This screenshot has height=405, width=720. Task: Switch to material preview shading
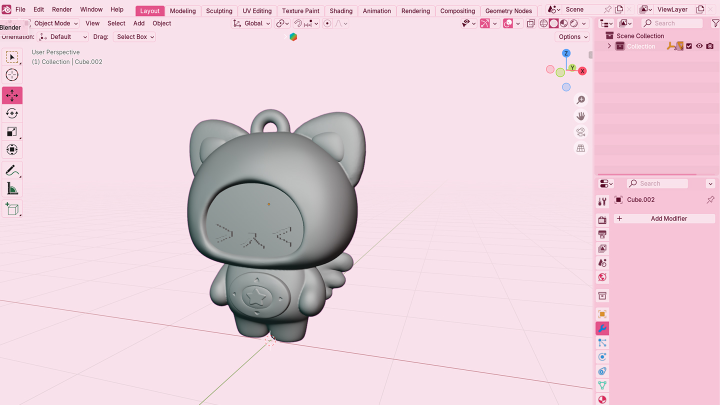[x=564, y=23]
